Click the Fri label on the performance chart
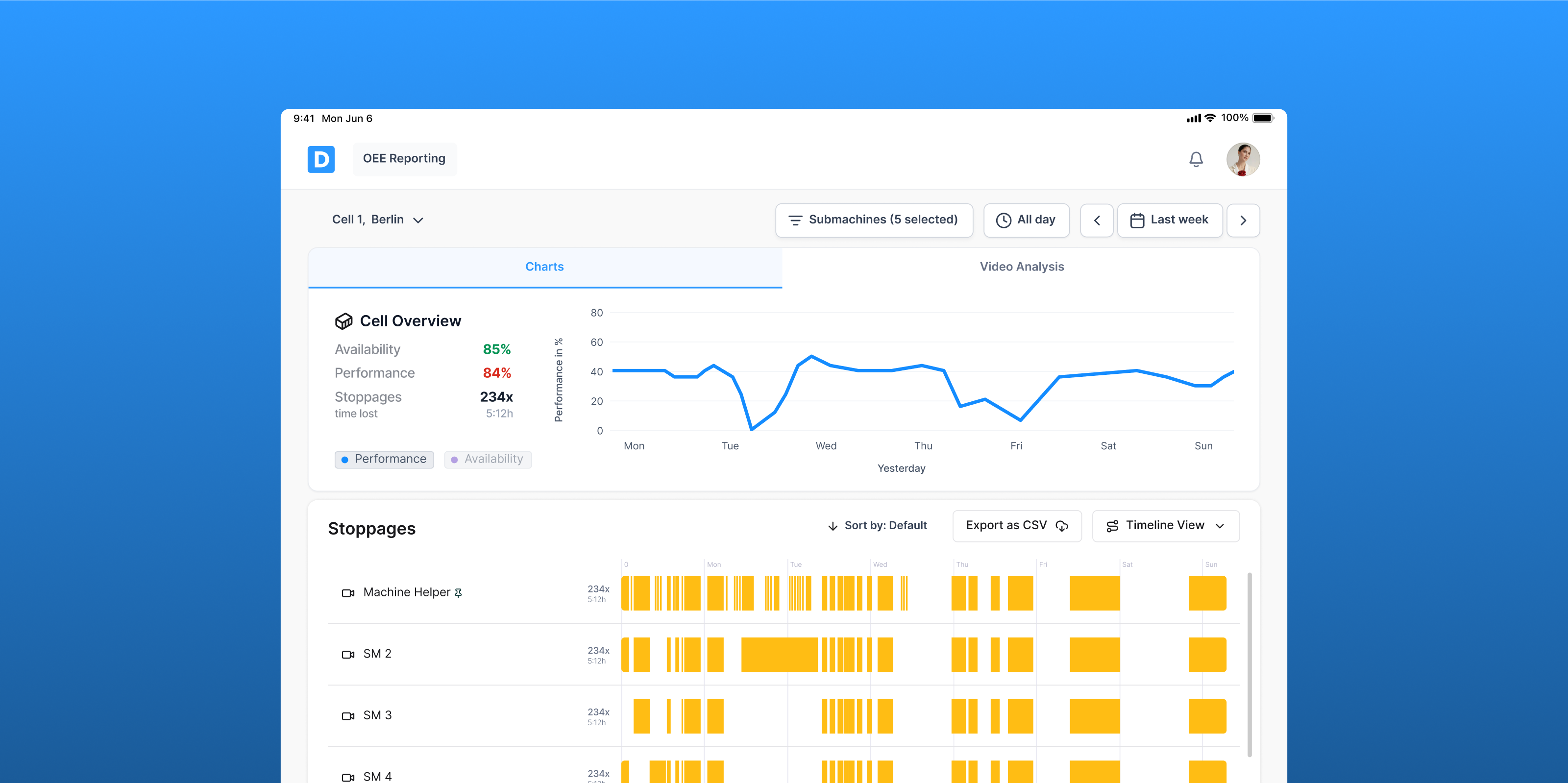This screenshot has width=1568, height=783. pyautogui.click(x=1016, y=446)
